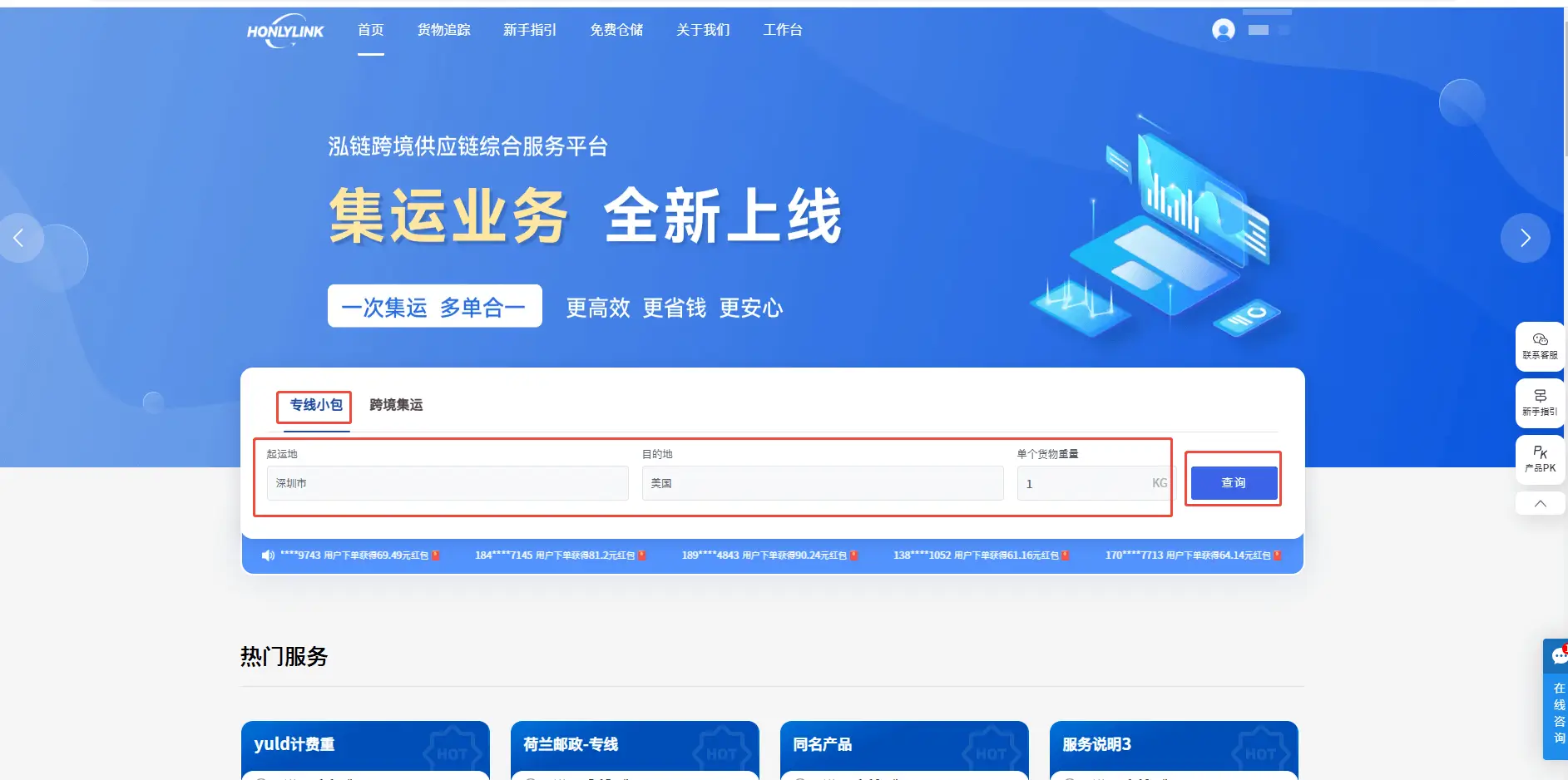The width and height of the screenshot is (1568, 780).
Task: Open the 荷兰邮政-专线 service card
Action: [x=634, y=746]
